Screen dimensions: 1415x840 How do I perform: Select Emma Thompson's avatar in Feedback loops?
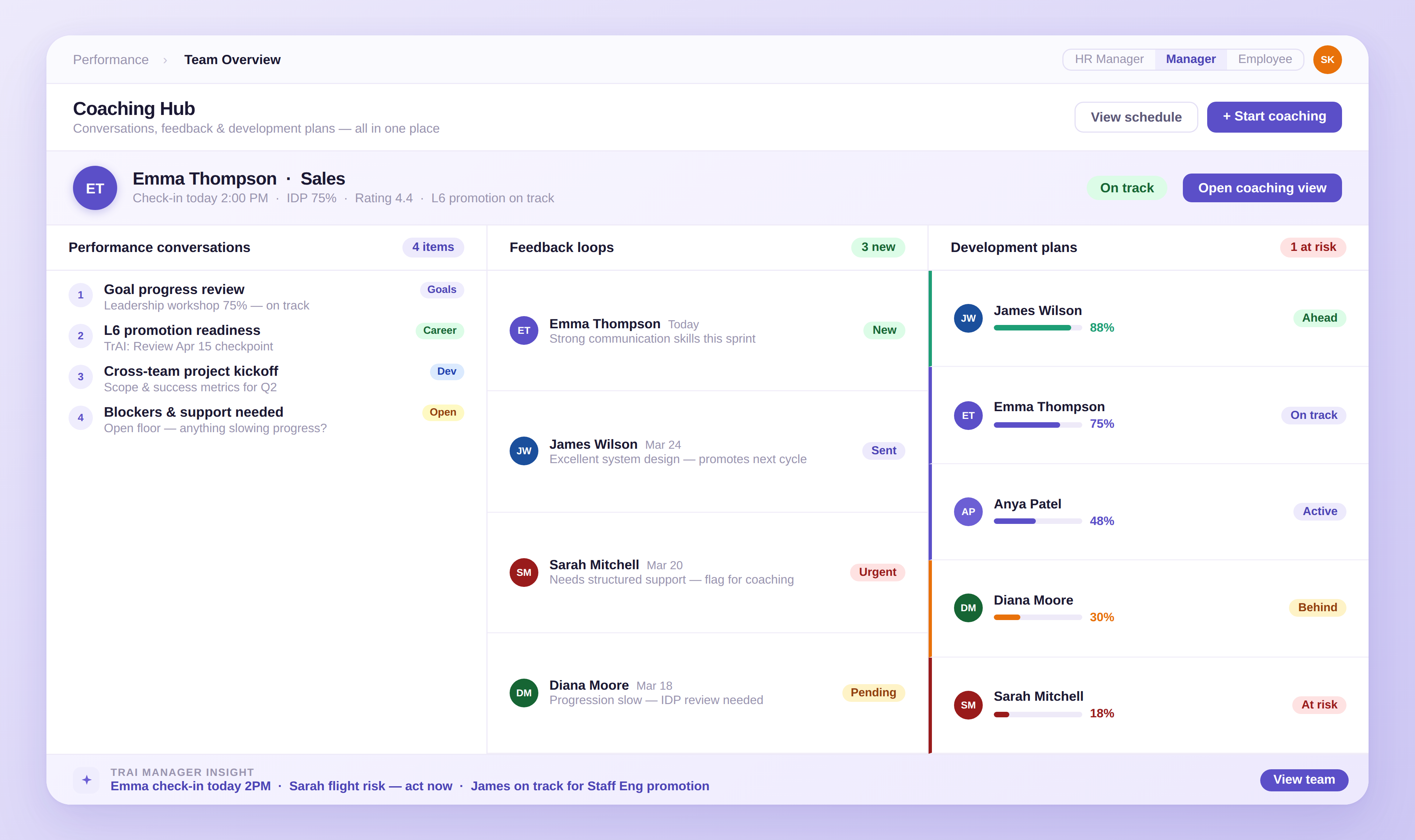524,330
